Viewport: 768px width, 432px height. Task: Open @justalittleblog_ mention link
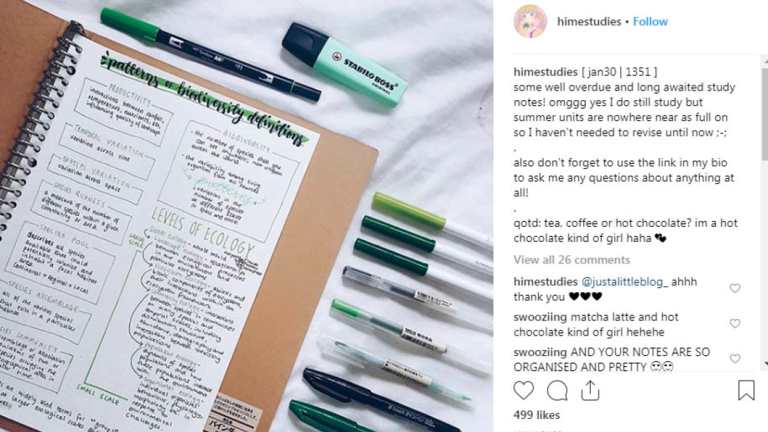click(x=624, y=282)
